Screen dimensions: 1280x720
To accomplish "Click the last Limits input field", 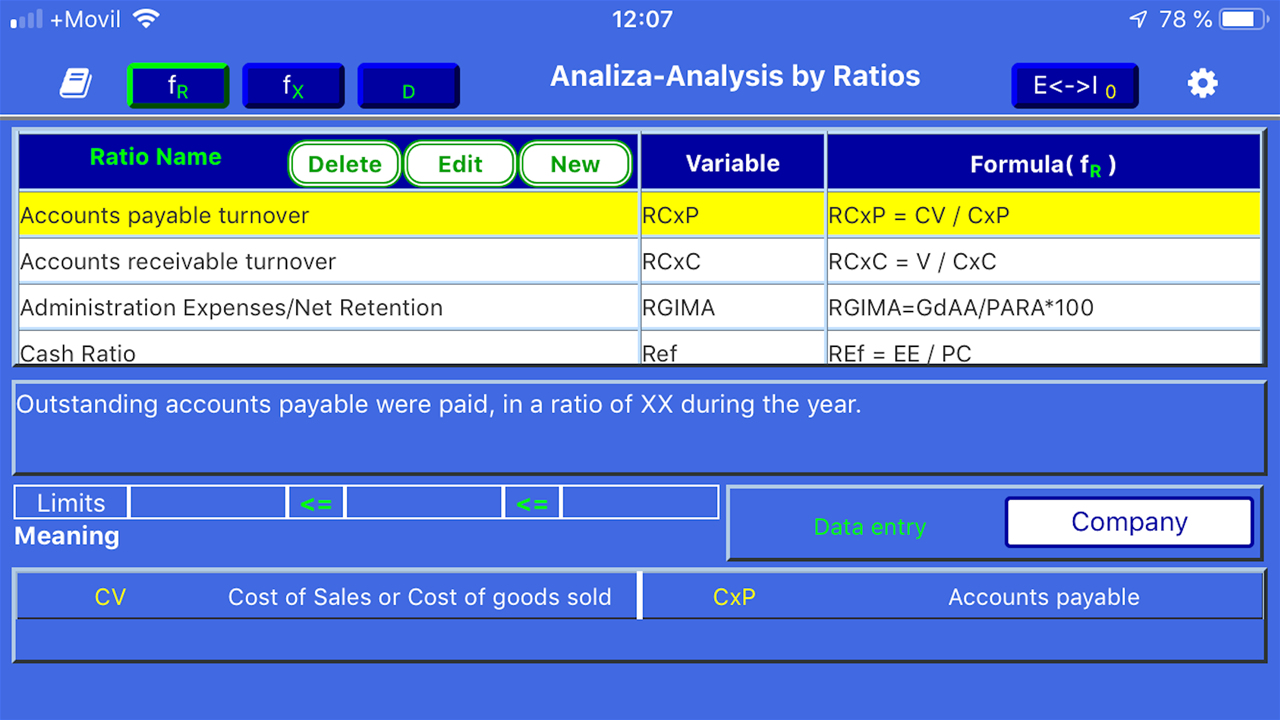I will coord(640,502).
